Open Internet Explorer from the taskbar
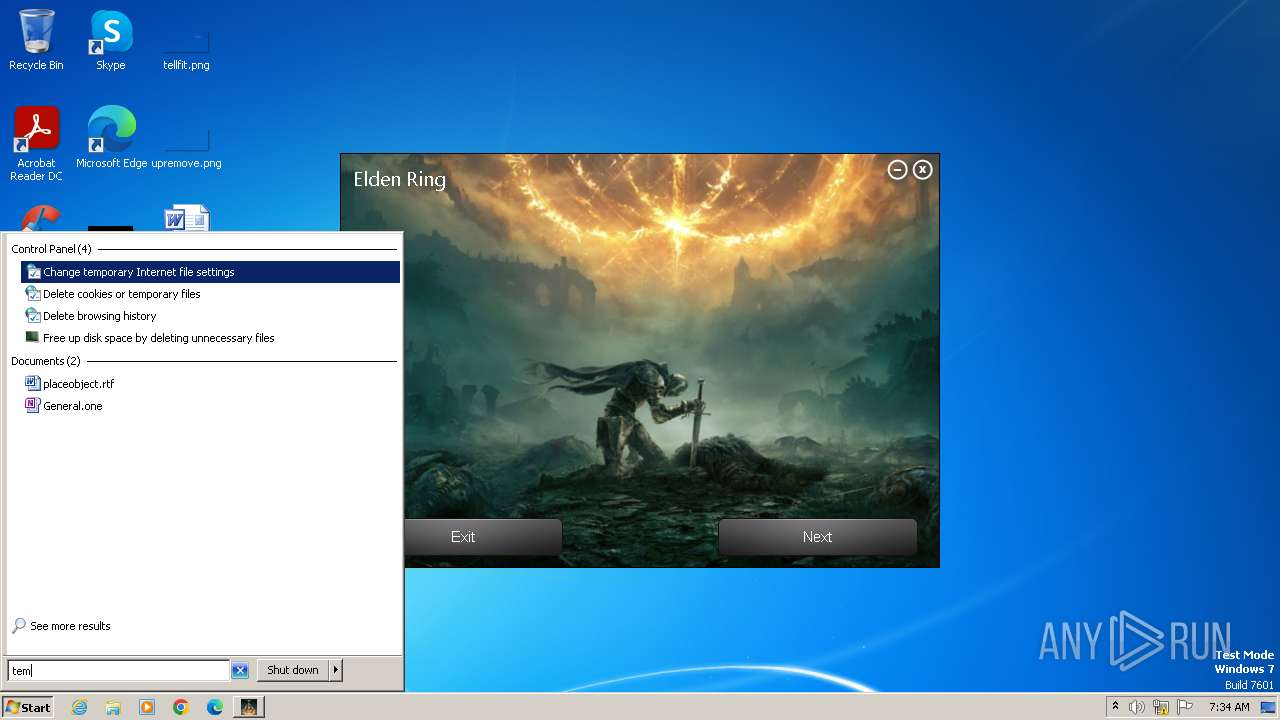The image size is (1280, 720). (80, 707)
